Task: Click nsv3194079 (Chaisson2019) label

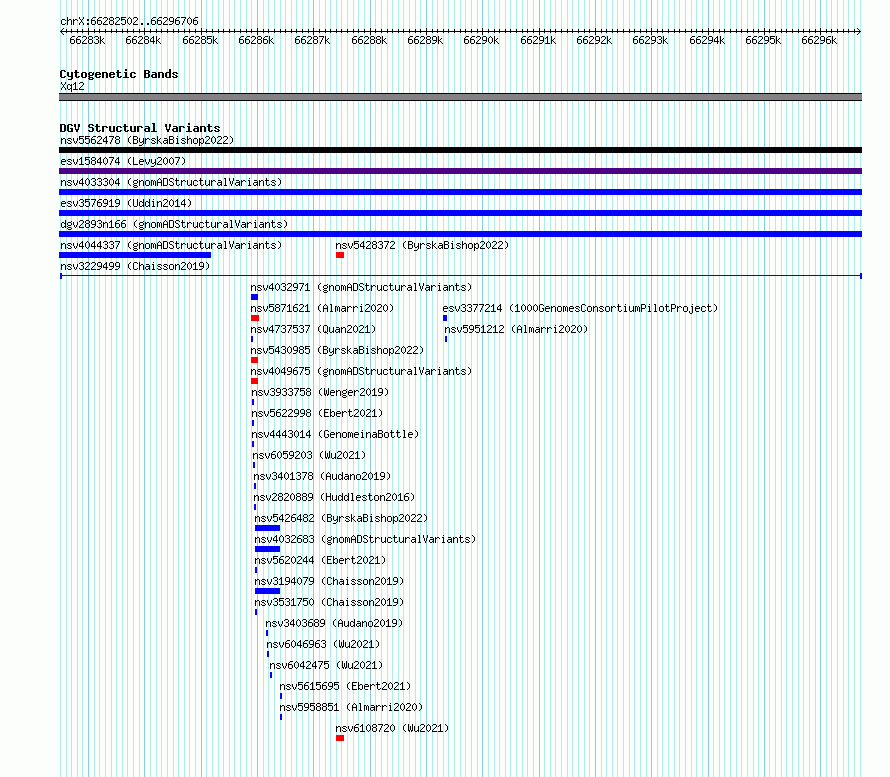Action: pyautogui.click(x=330, y=581)
